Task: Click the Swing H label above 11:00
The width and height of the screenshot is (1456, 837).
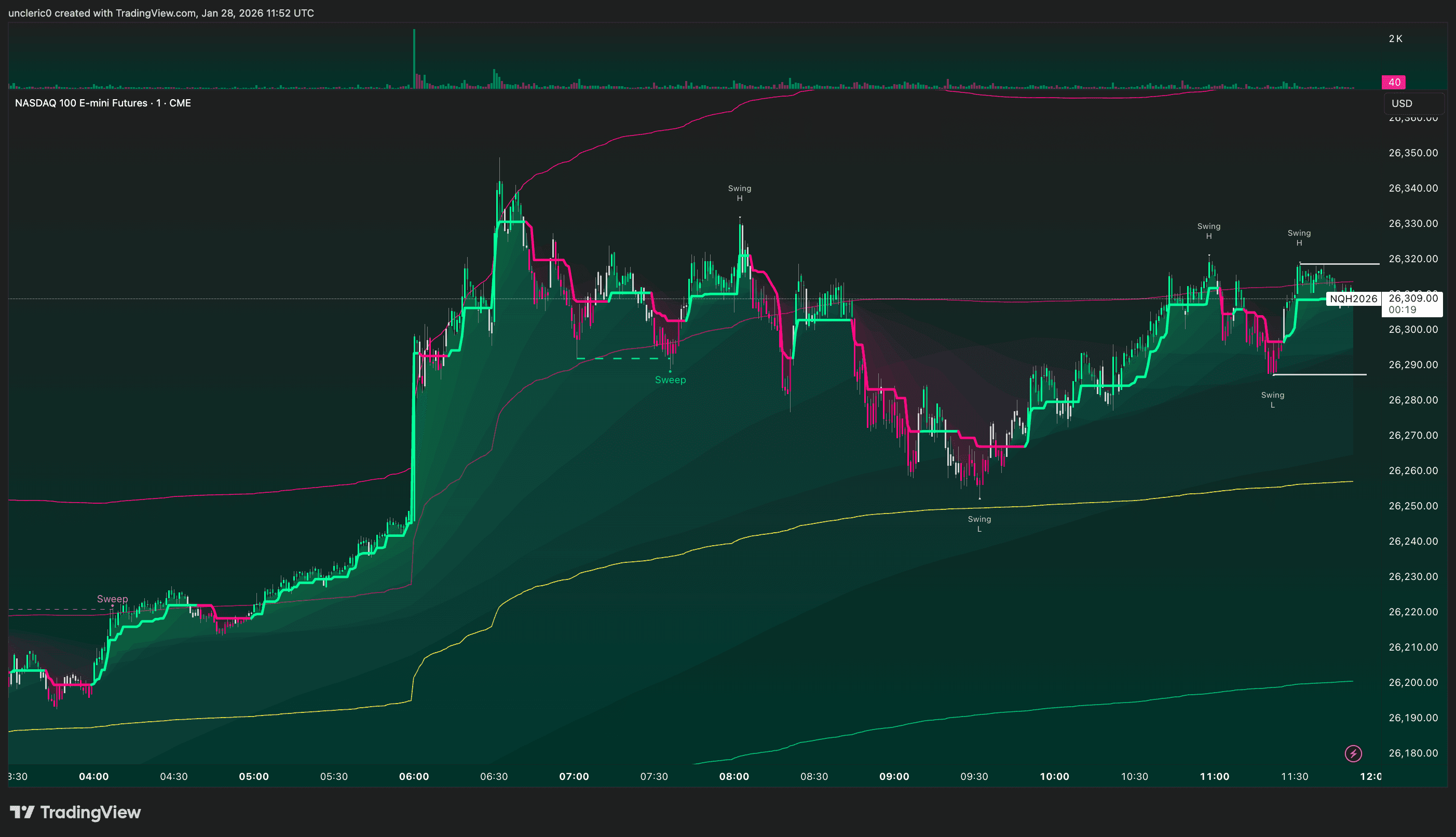Action: pos(1208,231)
